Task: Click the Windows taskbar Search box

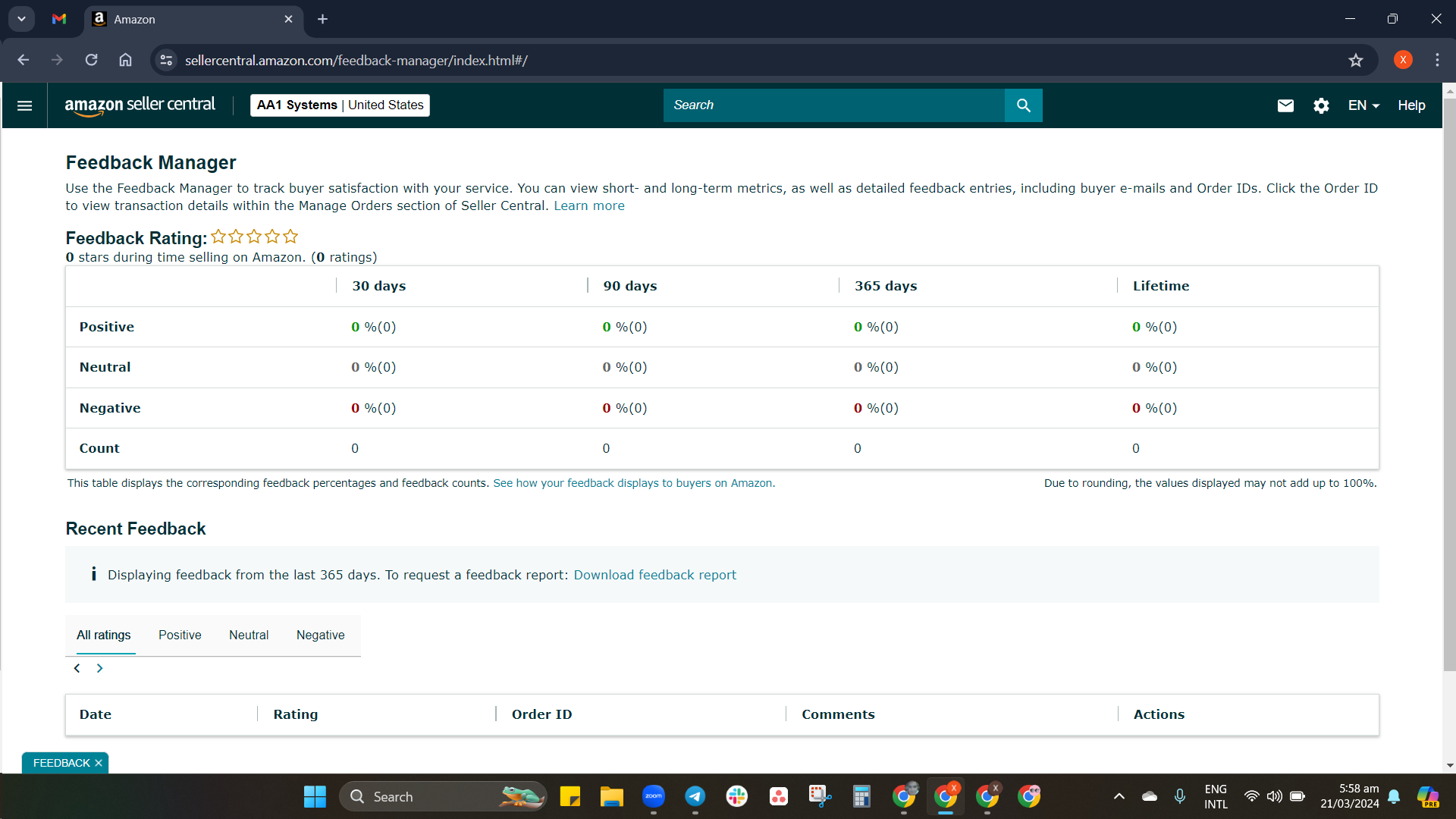Action: point(443,796)
